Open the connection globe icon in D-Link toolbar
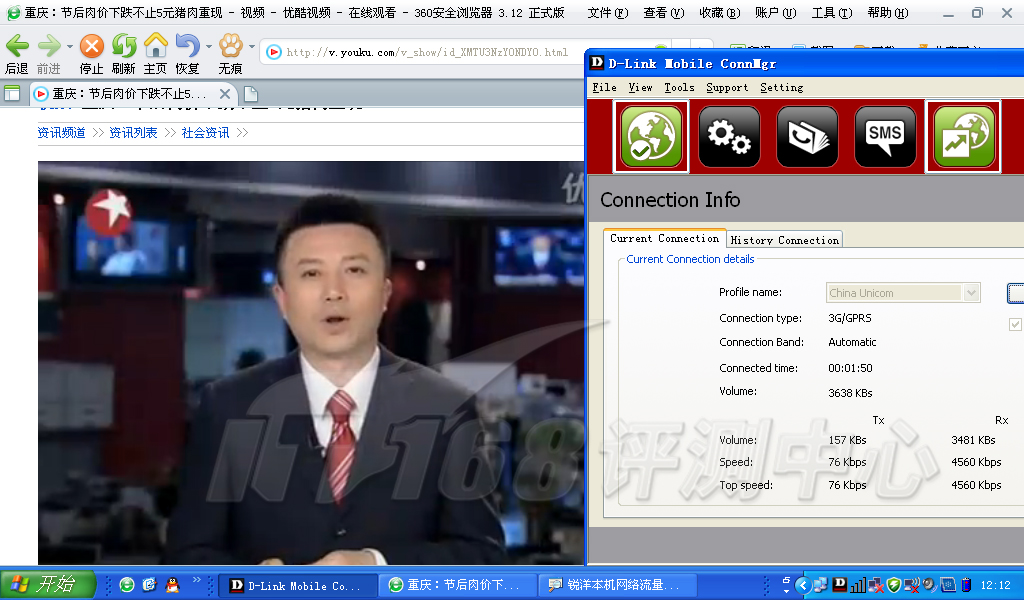Screen dimensions: 1024x600 point(651,137)
